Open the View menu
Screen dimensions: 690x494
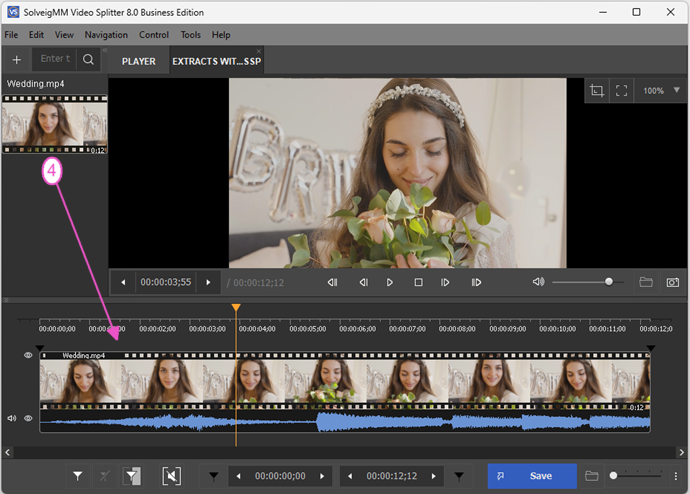(64, 34)
